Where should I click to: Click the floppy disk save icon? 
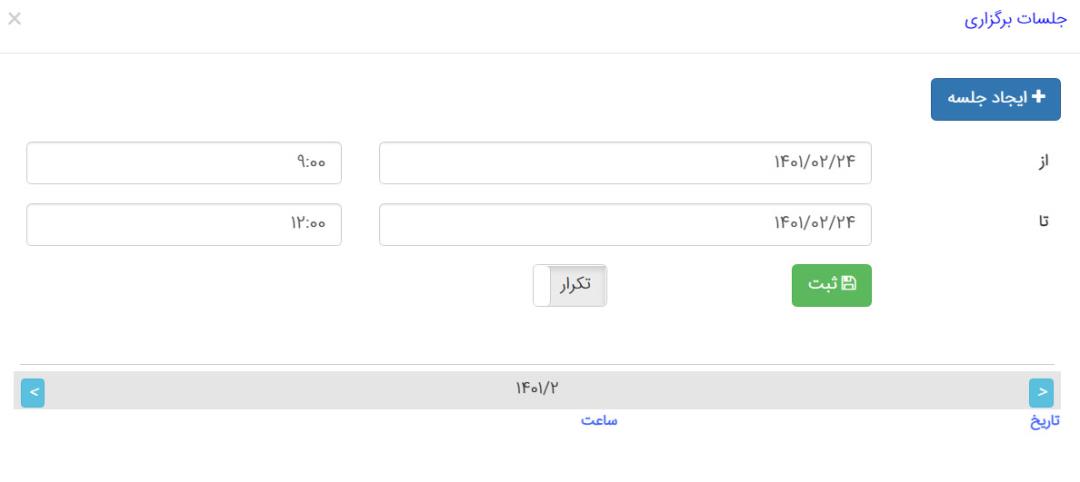point(849,284)
